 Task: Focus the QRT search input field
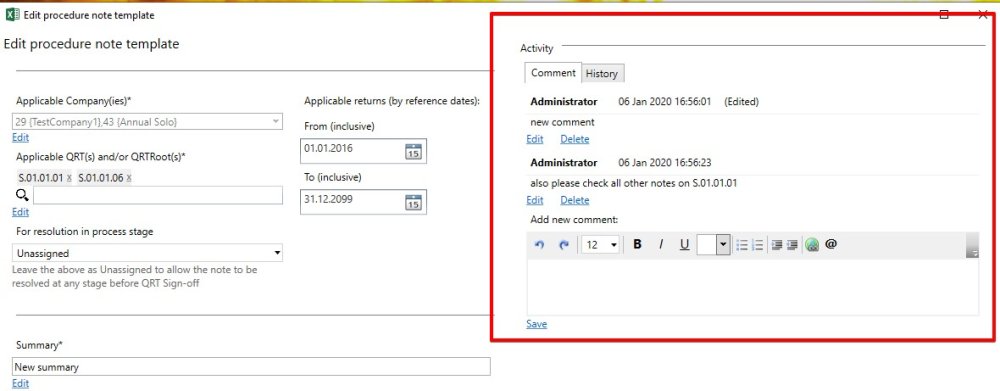[x=158, y=196]
